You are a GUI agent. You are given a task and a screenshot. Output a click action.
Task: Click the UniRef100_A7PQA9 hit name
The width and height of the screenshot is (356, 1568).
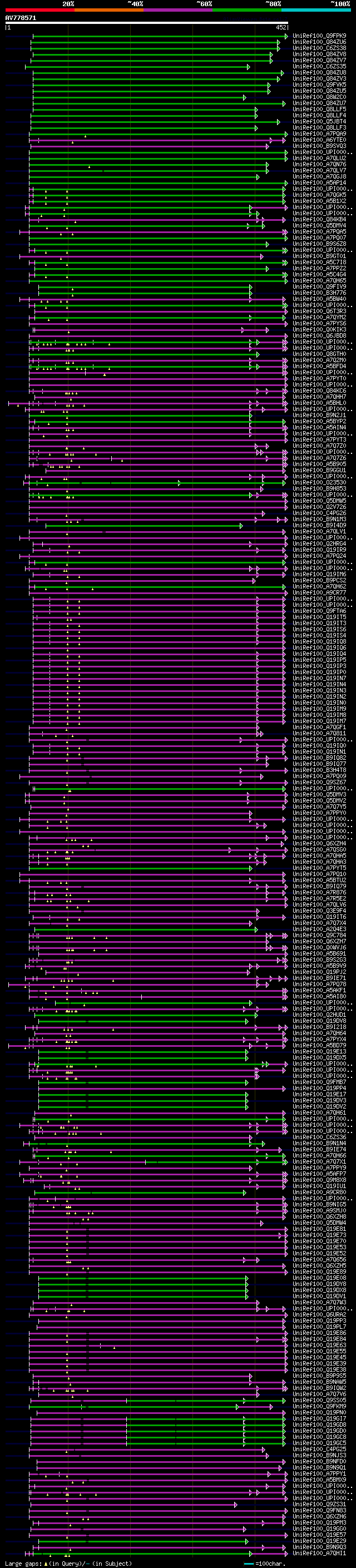(x=319, y=134)
